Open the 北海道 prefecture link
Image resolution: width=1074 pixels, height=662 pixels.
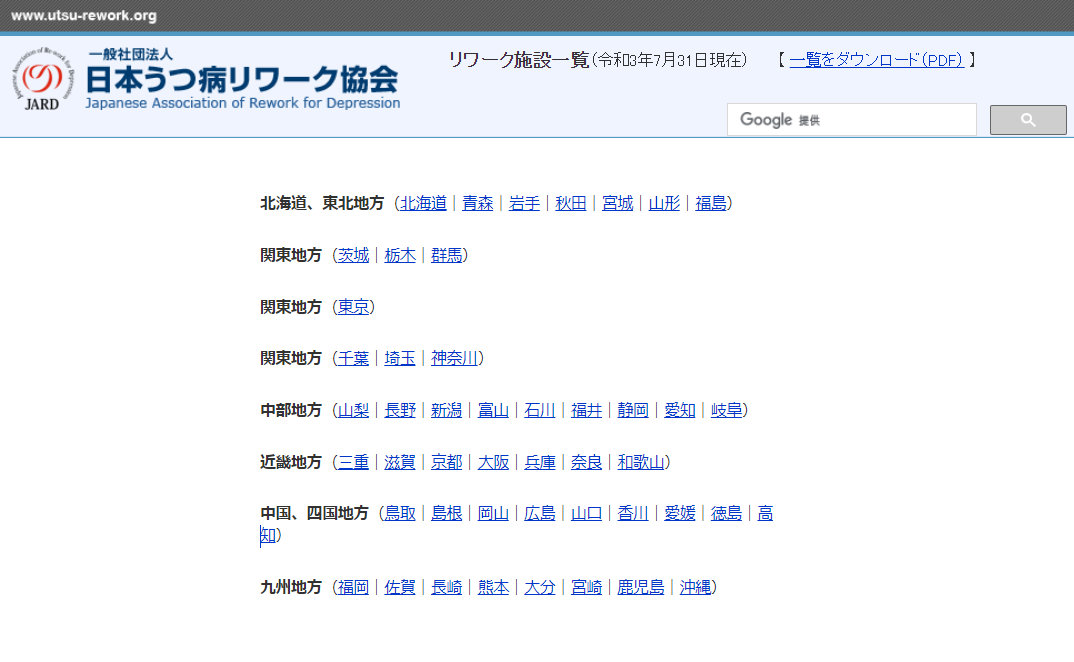[423, 203]
